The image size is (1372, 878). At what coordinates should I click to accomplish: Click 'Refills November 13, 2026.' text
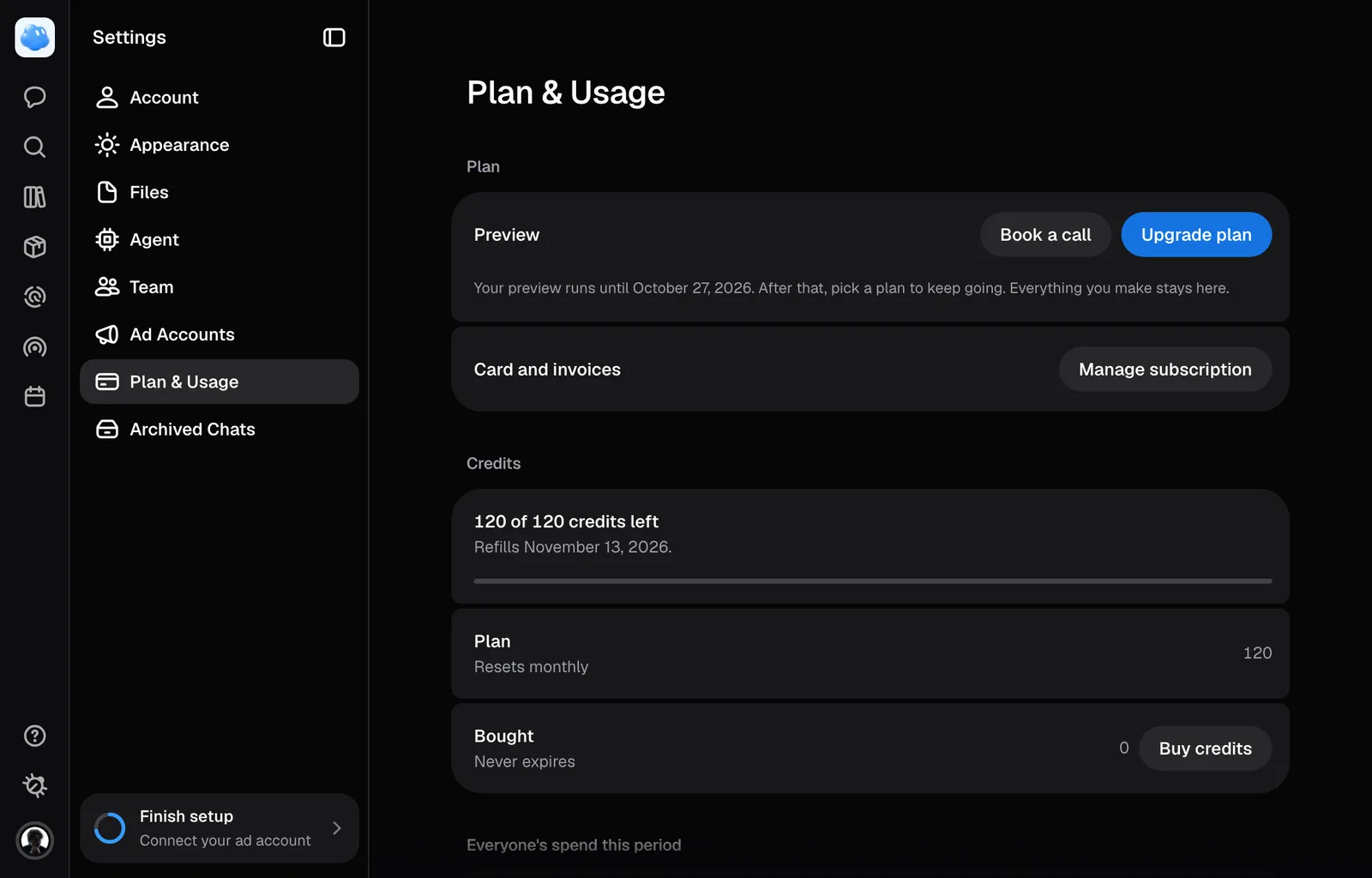tap(573, 547)
